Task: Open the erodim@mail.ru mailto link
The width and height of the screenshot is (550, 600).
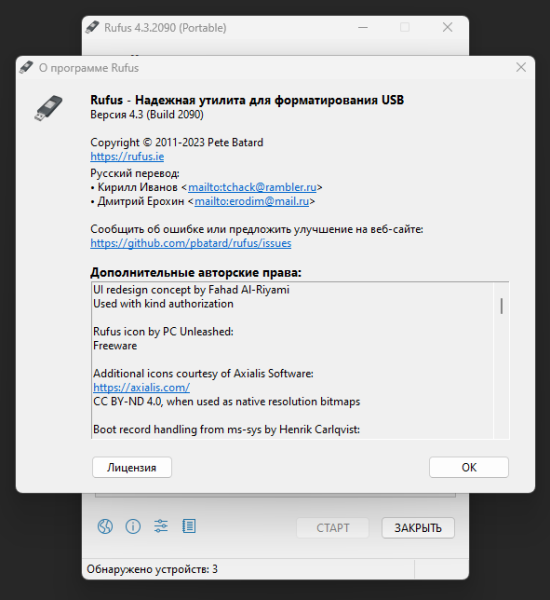Action: tap(251, 201)
